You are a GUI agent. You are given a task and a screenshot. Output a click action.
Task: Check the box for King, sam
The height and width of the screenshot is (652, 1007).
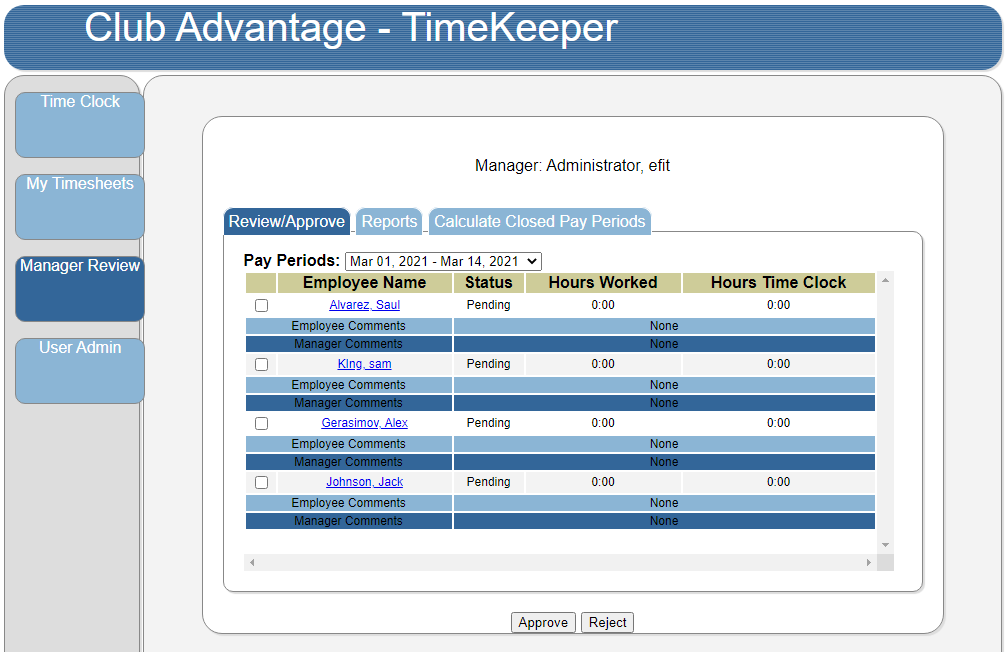261,364
